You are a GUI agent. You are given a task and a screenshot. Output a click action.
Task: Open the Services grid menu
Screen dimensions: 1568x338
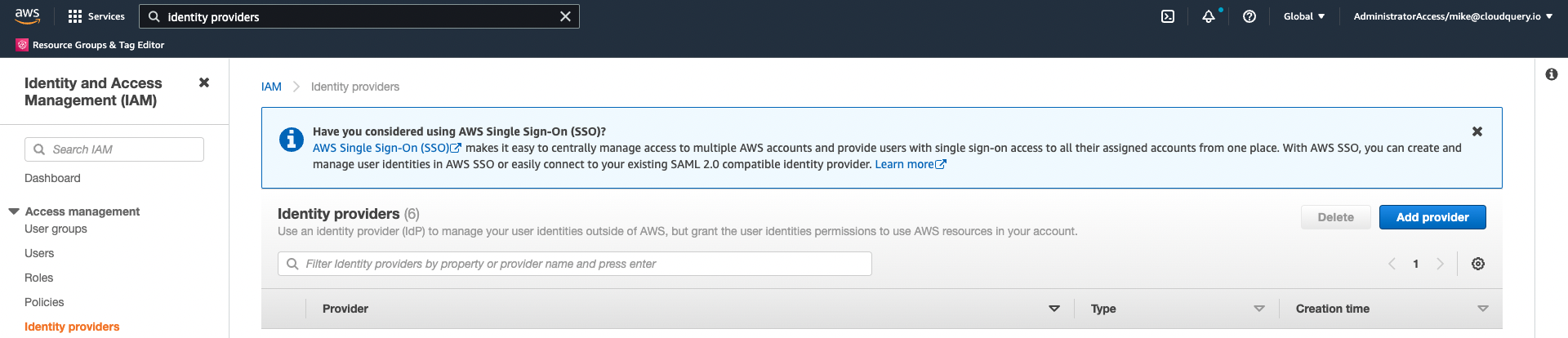pos(96,16)
